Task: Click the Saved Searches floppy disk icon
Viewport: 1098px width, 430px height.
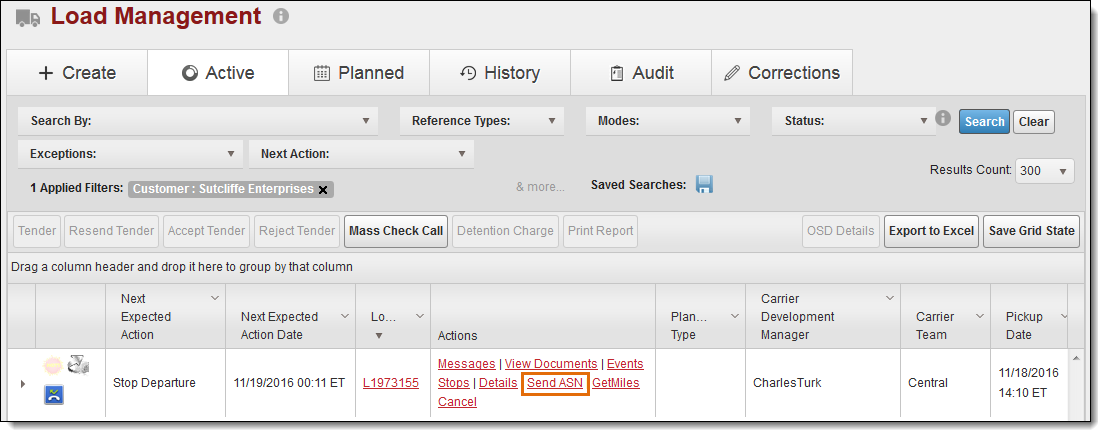Action: click(x=704, y=185)
